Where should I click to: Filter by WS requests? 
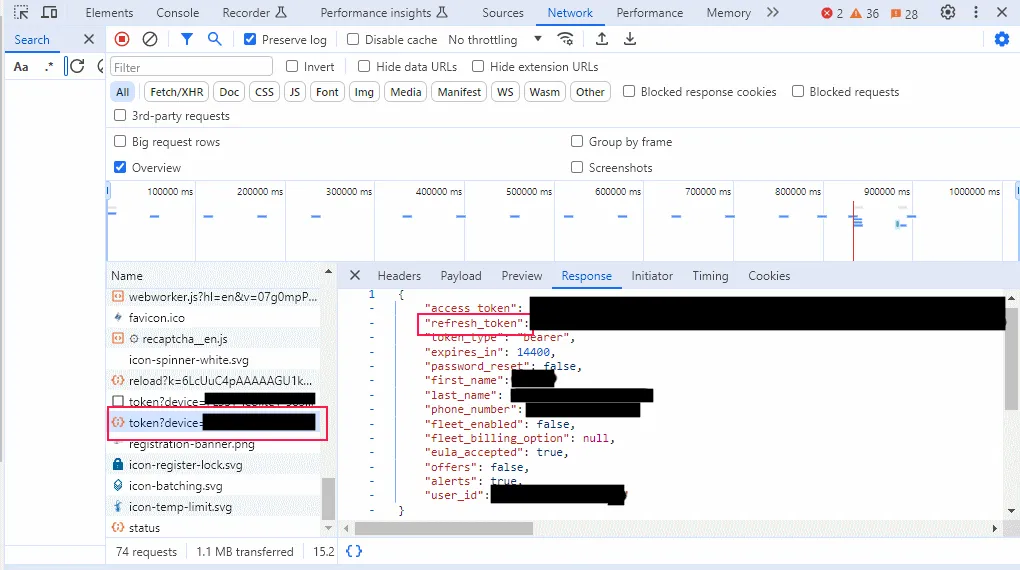[505, 92]
